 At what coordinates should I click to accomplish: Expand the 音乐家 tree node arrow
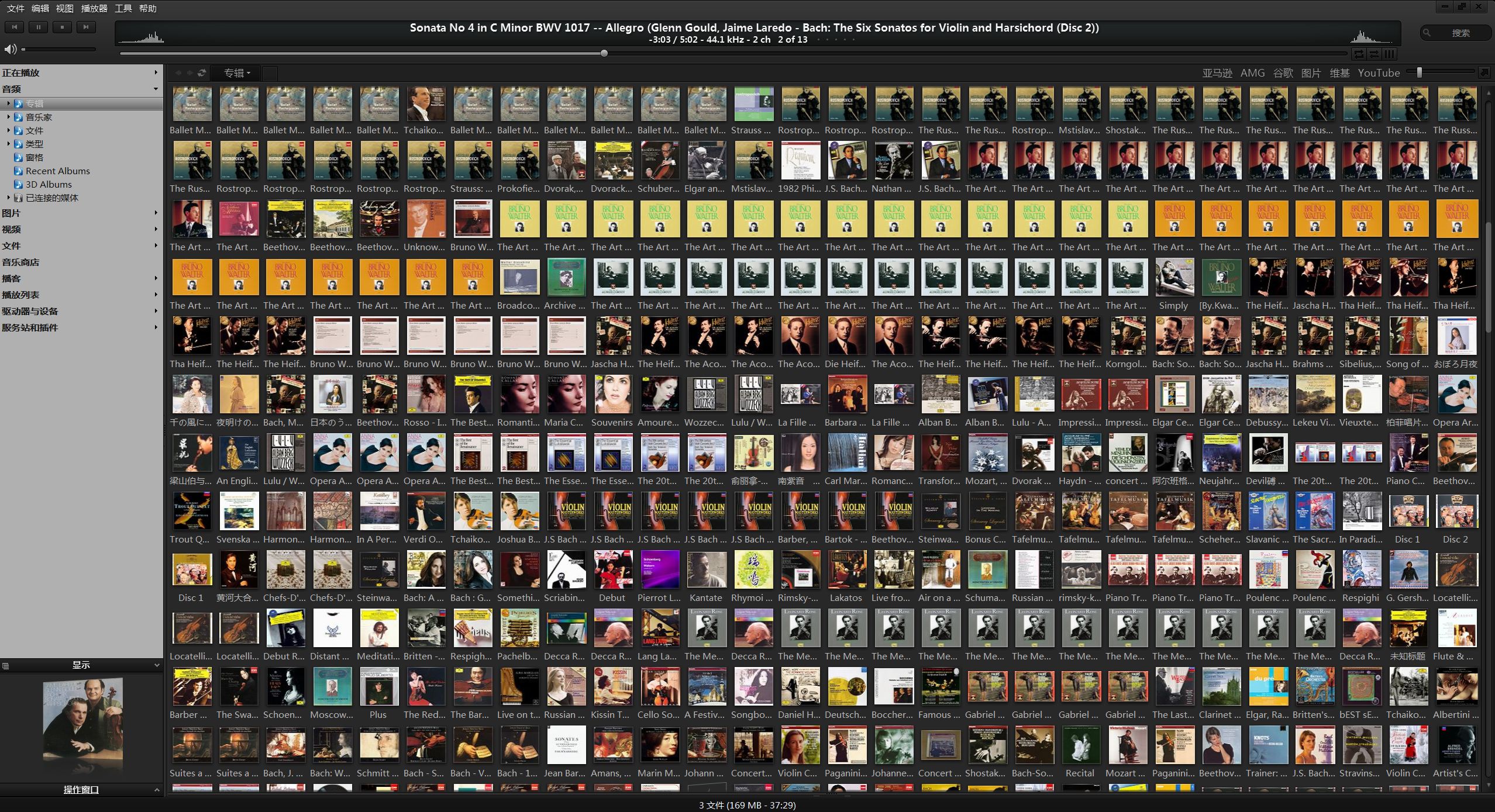pyautogui.click(x=8, y=117)
